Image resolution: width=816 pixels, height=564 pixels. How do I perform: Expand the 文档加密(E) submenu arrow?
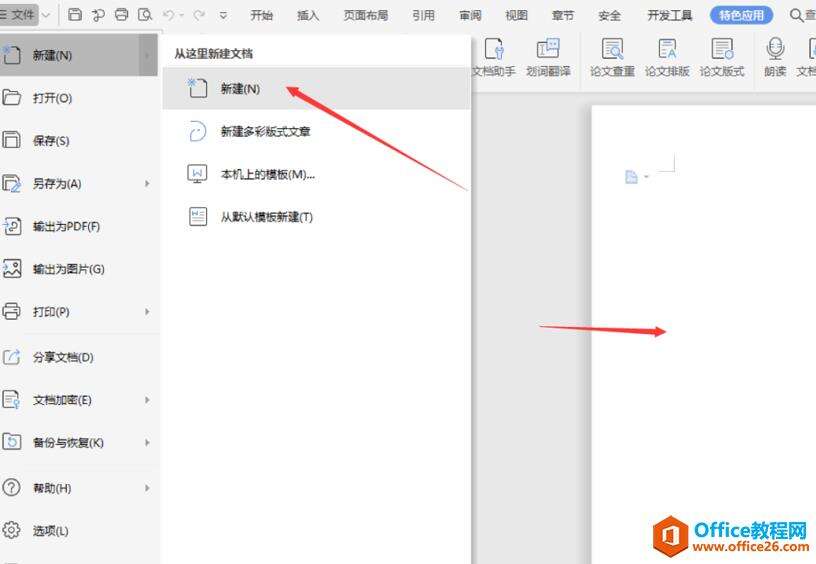click(148, 400)
